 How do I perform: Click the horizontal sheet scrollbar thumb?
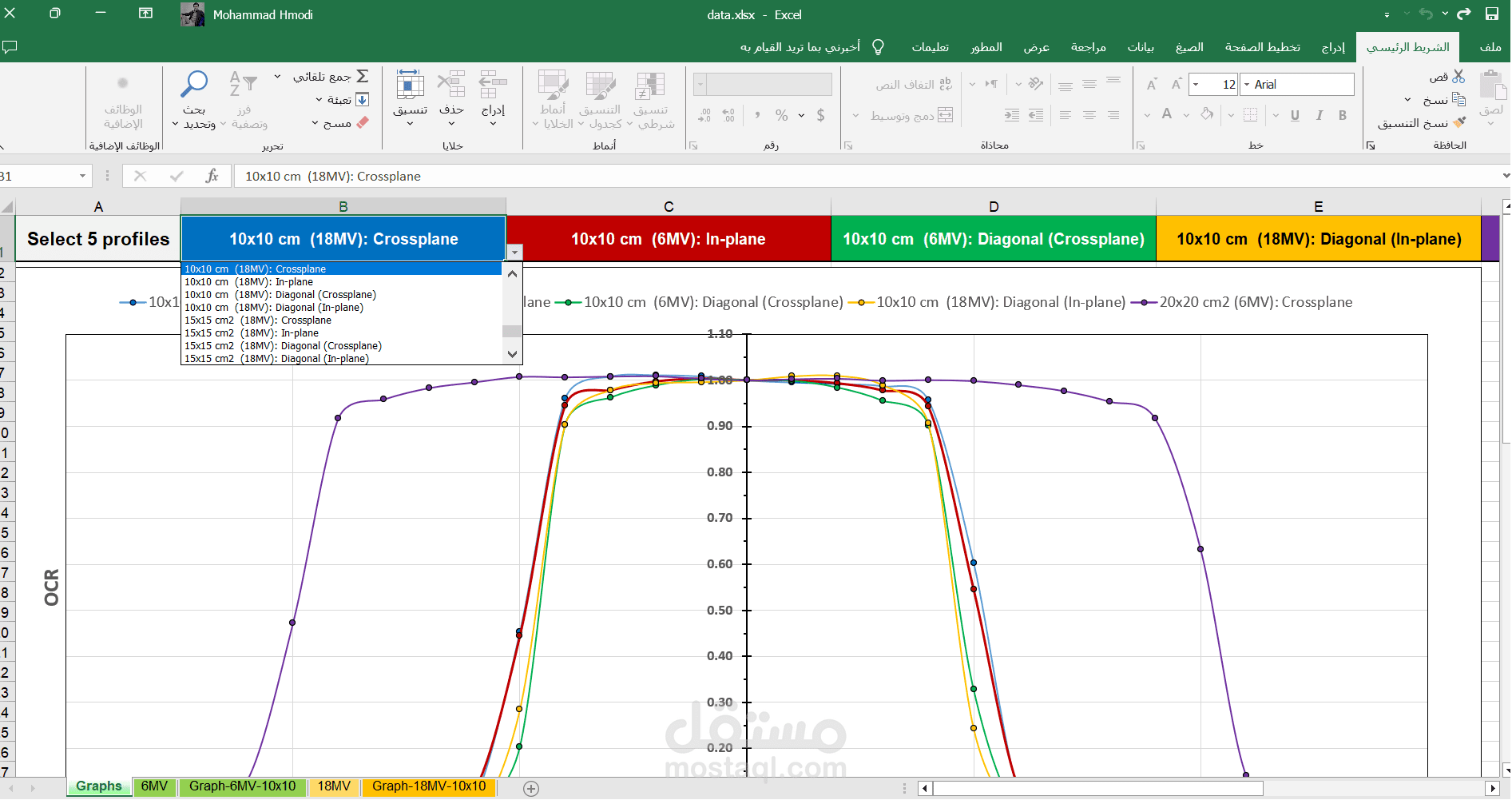1097,789
